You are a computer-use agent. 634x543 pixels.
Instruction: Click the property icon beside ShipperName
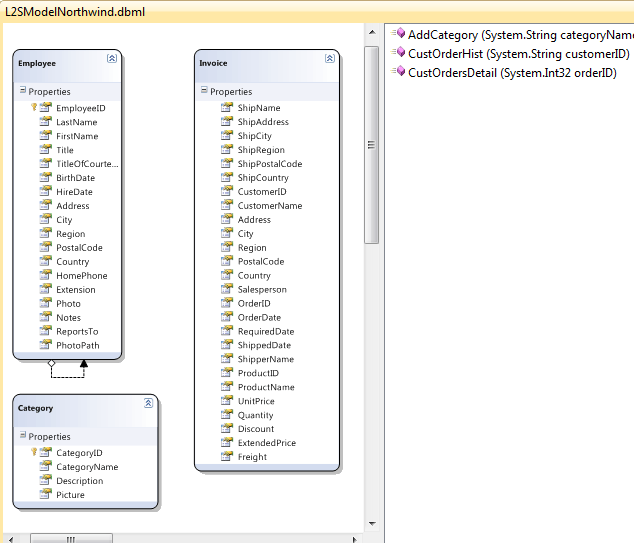click(x=227, y=359)
